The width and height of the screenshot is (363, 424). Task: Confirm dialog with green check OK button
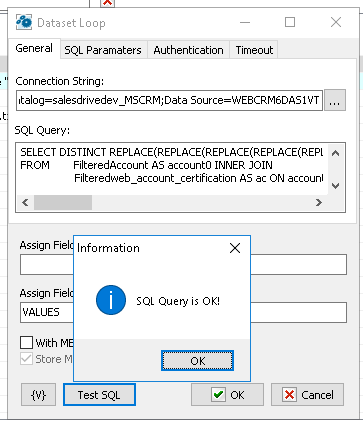point(227,395)
